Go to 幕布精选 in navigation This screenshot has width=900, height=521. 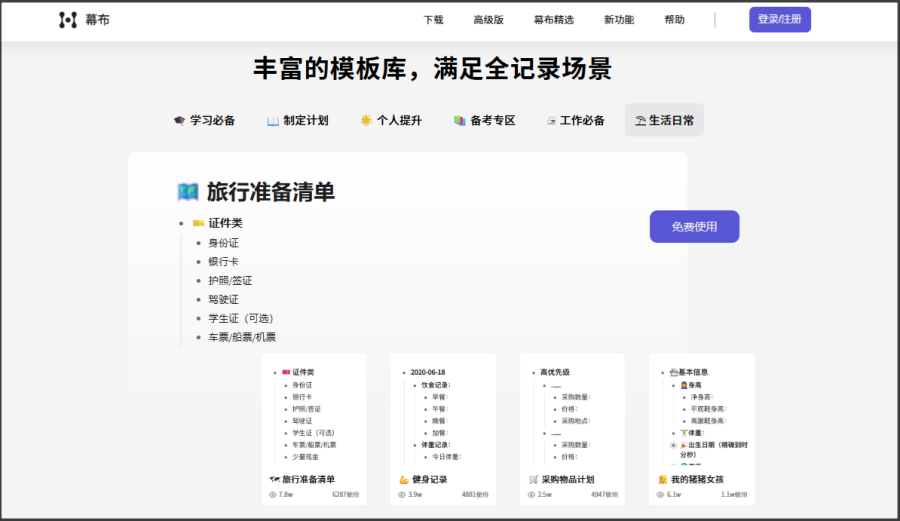point(553,20)
